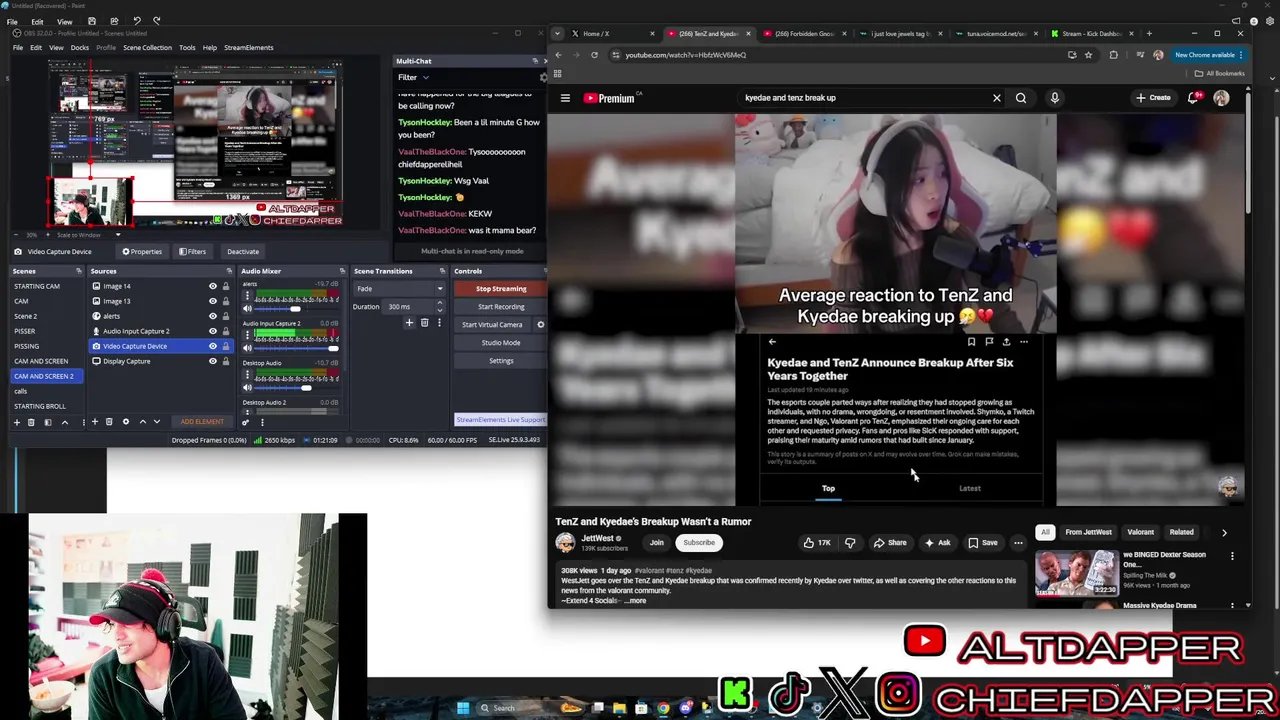The image size is (1280, 720).
Task: Move the selected source up
Action: tap(142, 422)
